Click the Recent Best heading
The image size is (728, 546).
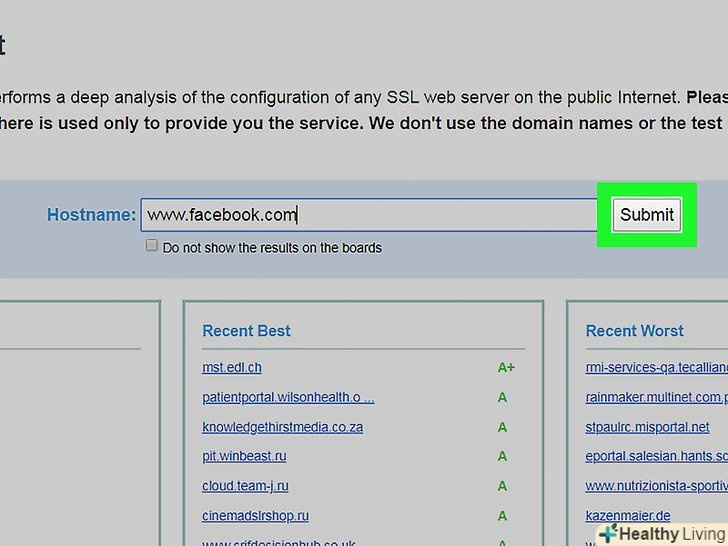coord(247,331)
